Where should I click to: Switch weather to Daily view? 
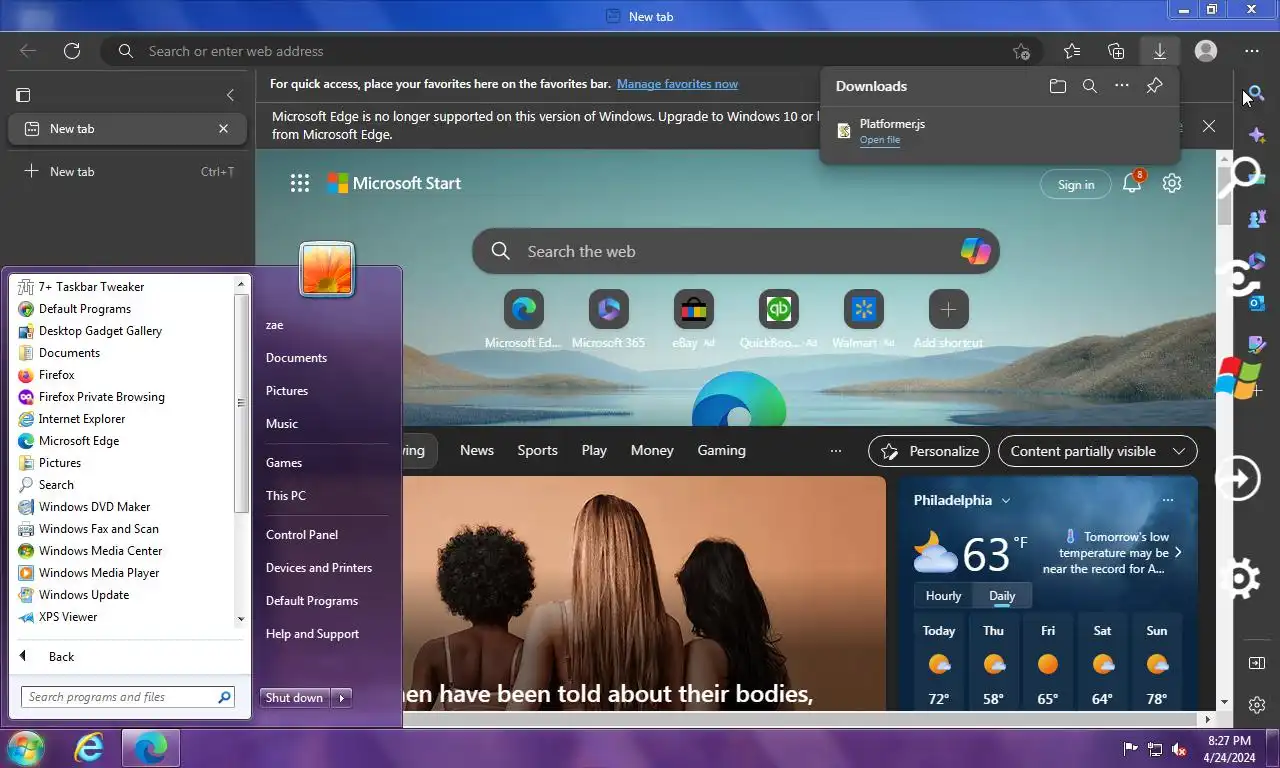pos(1002,595)
